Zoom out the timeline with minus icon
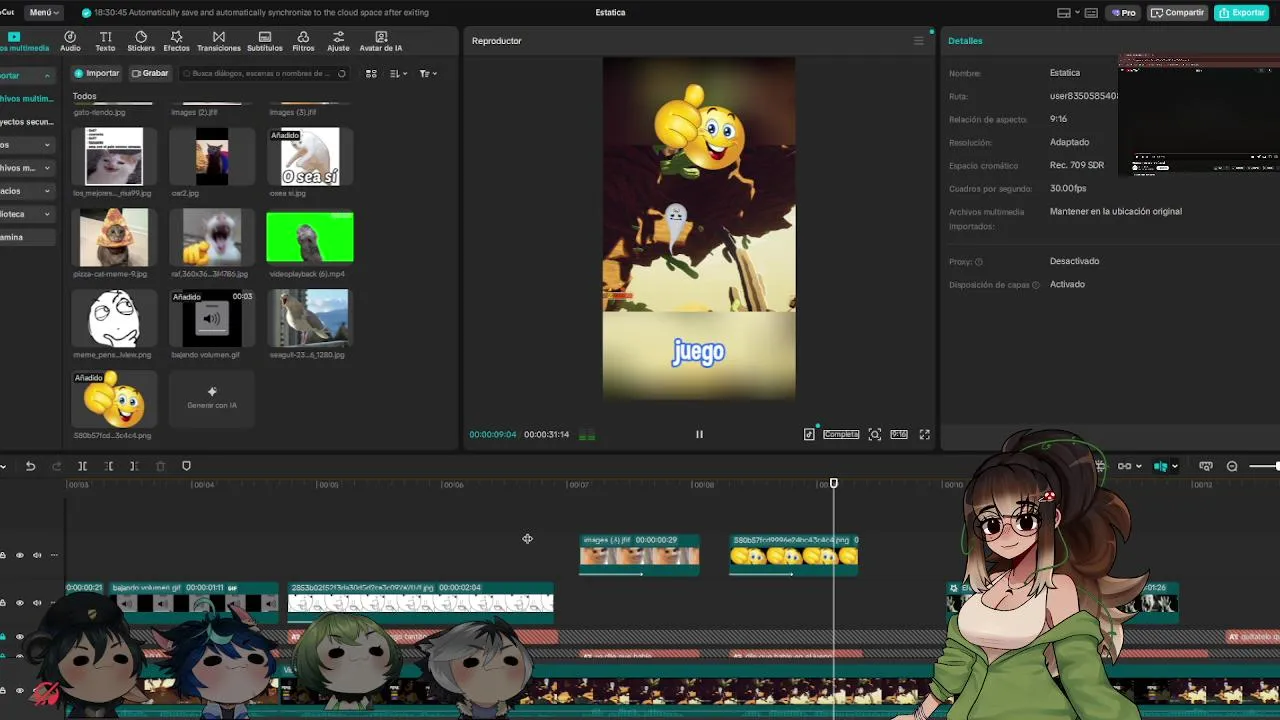 [x=1232, y=466]
